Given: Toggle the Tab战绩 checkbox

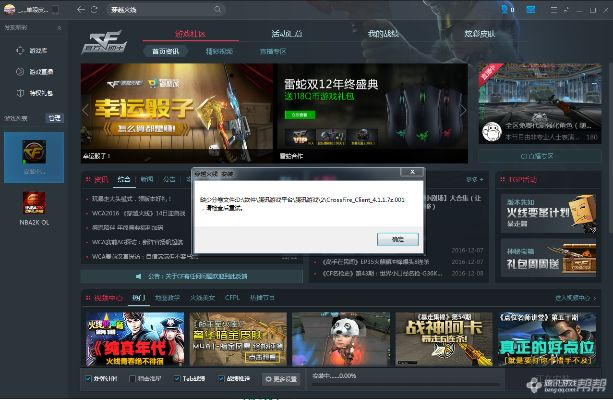Looking at the screenshot, I should (177, 379).
